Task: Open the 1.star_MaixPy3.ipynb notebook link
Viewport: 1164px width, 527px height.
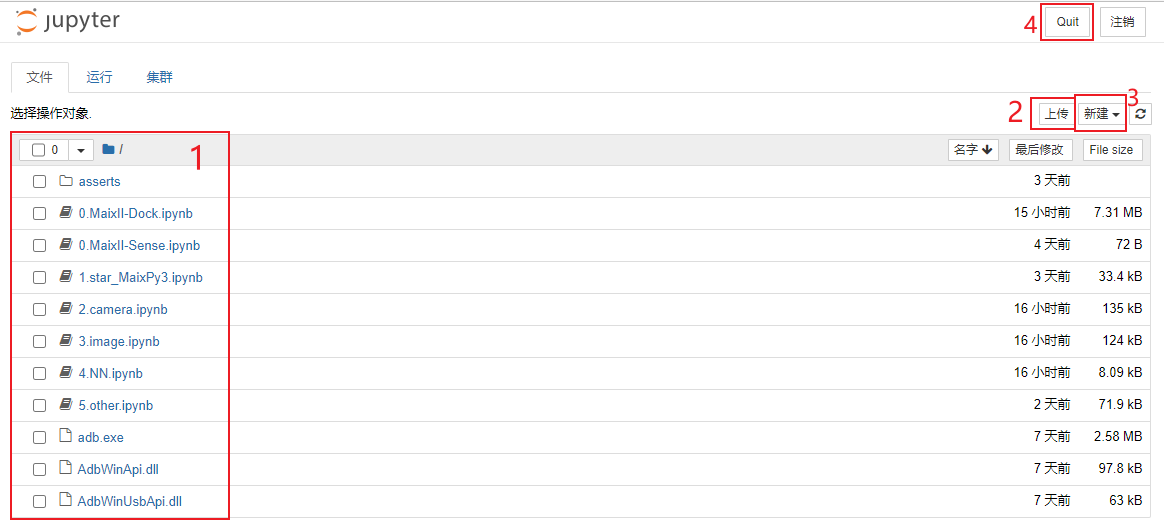Action: [140, 277]
